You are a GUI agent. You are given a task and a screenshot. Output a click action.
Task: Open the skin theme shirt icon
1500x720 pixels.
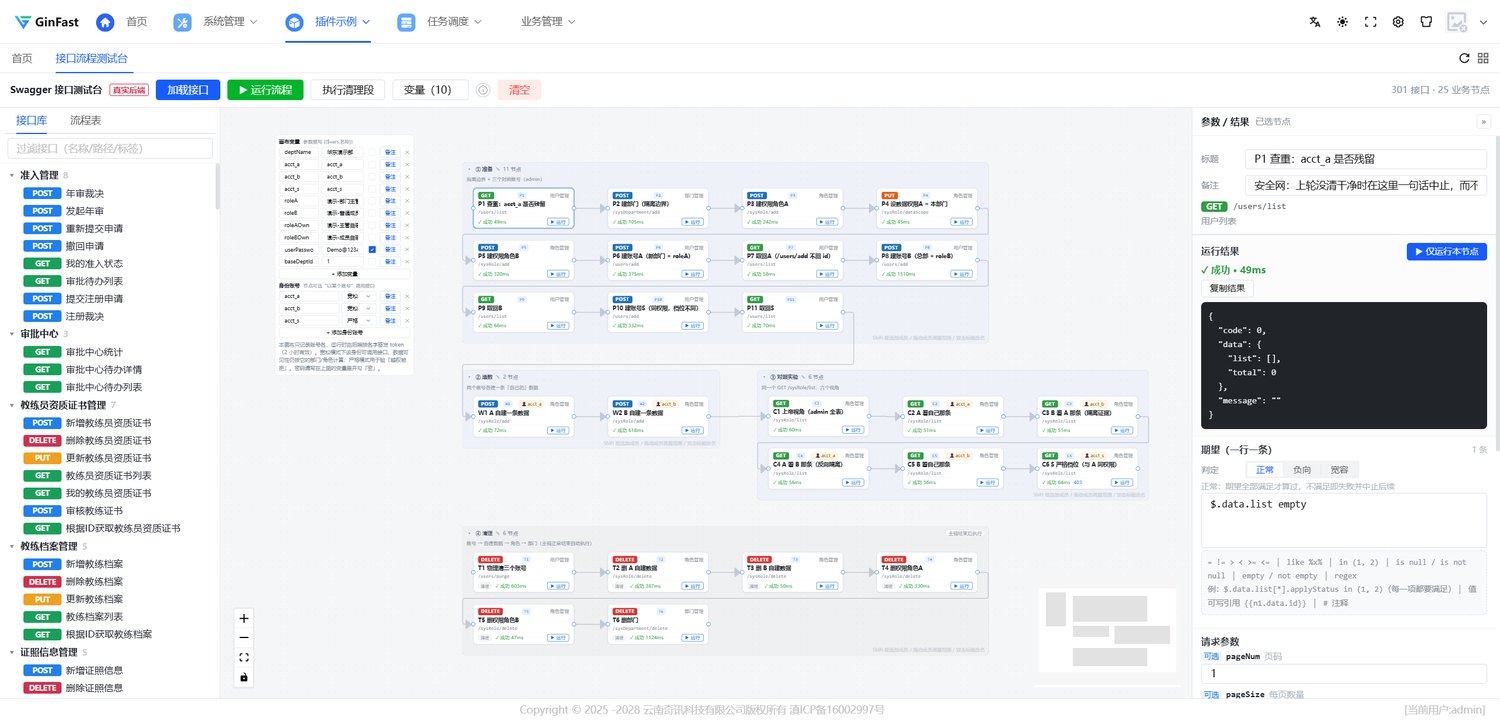pos(1426,22)
